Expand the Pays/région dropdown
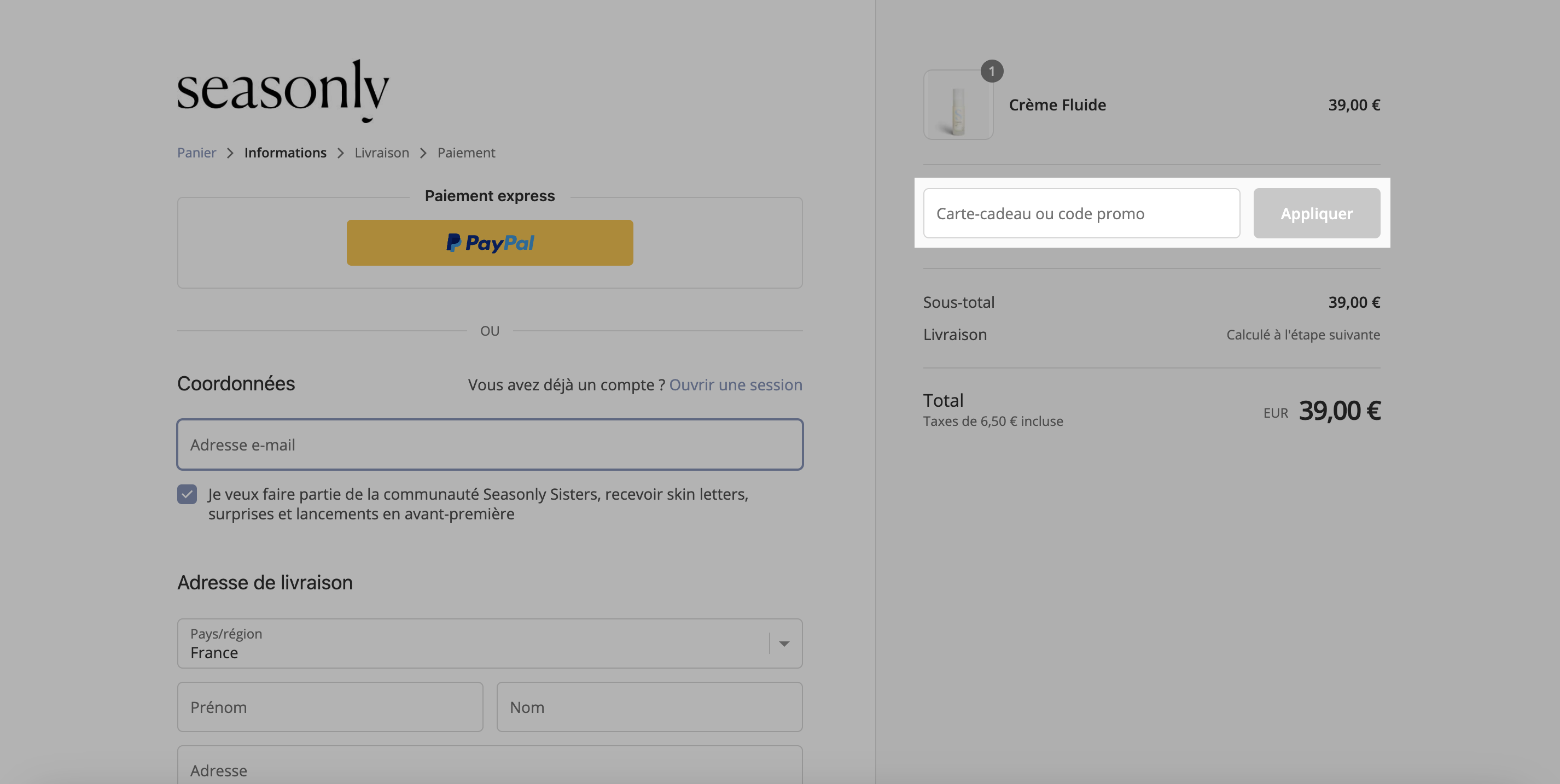1560x784 pixels. click(x=490, y=643)
